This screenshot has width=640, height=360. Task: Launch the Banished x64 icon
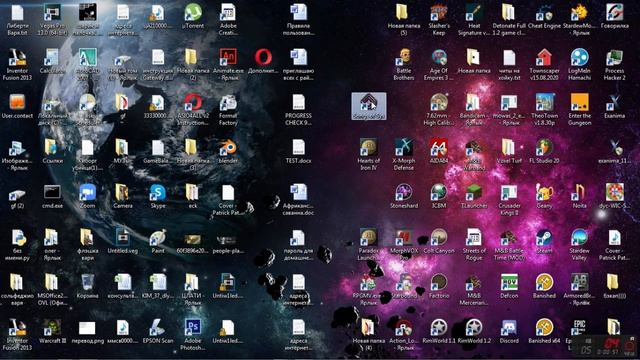tap(544, 331)
